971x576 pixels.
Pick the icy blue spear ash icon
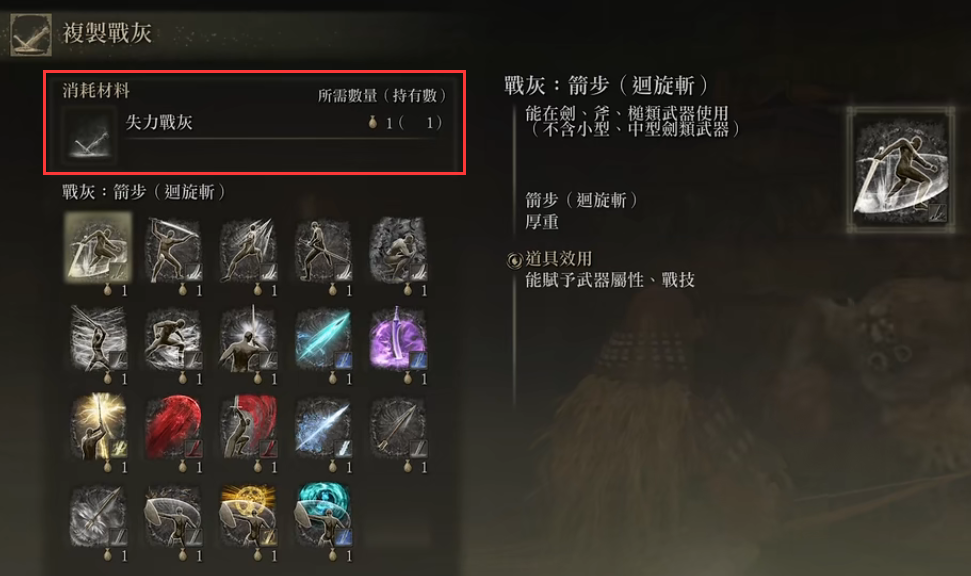click(x=323, y=427)
